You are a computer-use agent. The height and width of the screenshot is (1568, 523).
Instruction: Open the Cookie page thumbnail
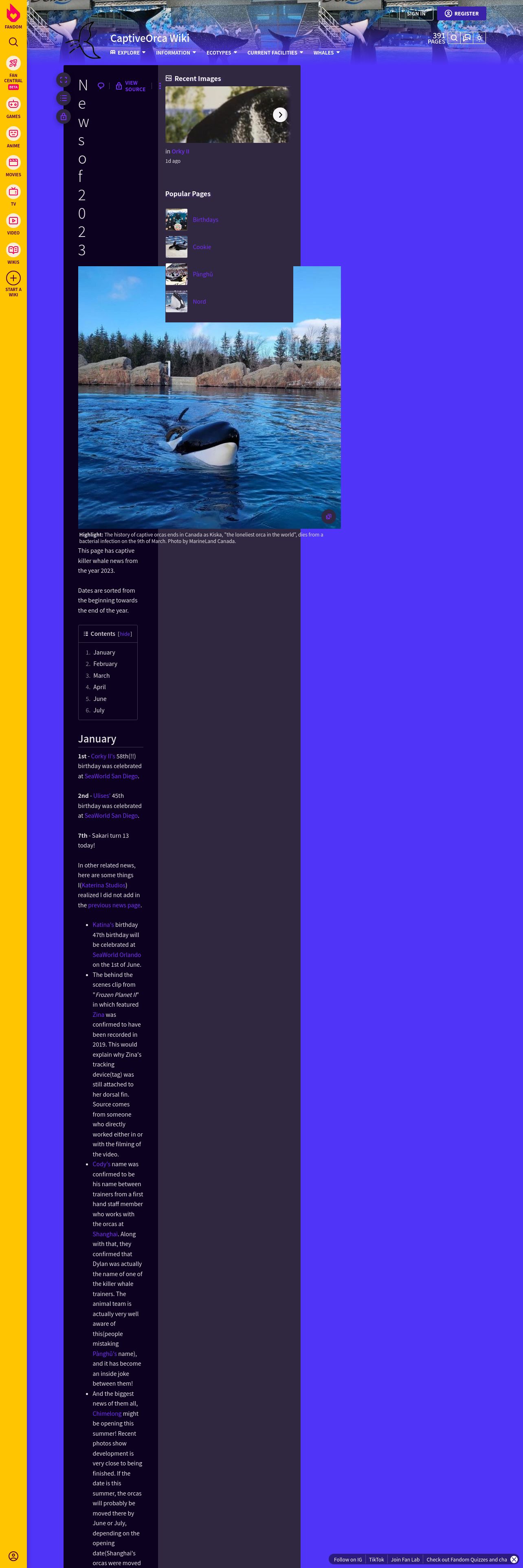[x=176, y=247]
